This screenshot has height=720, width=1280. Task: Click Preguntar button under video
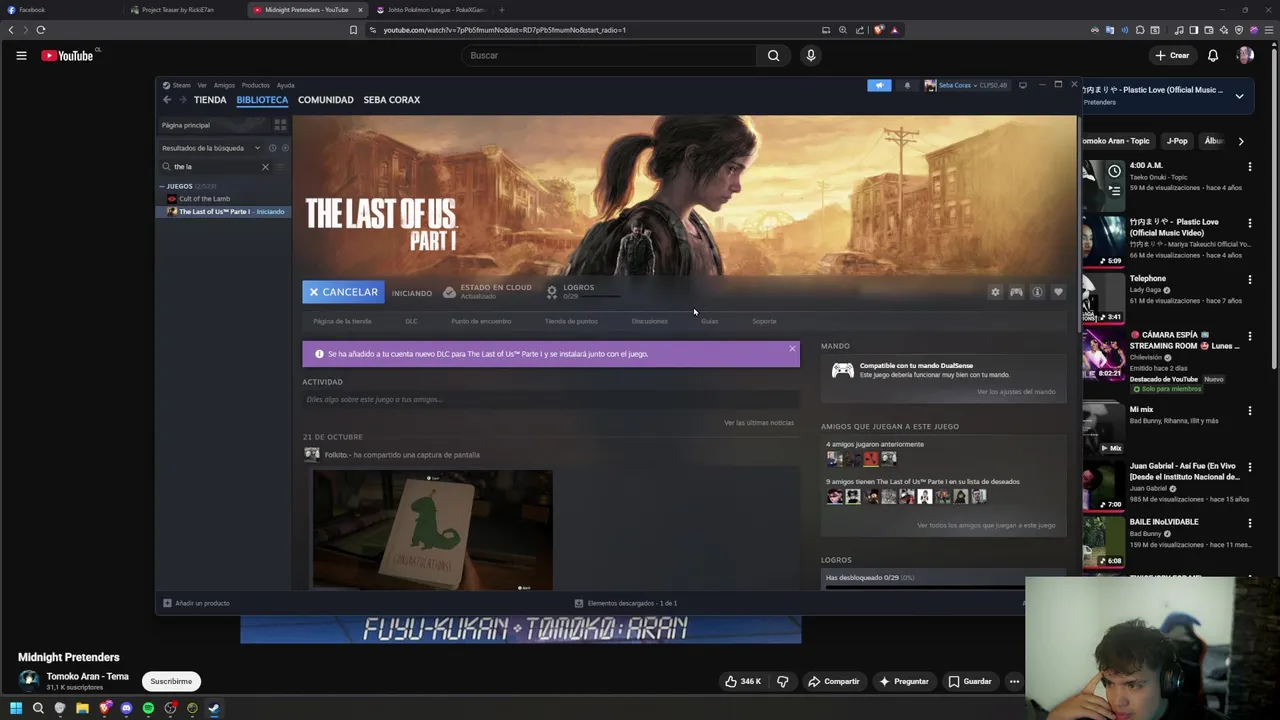(x=903, y=681)
